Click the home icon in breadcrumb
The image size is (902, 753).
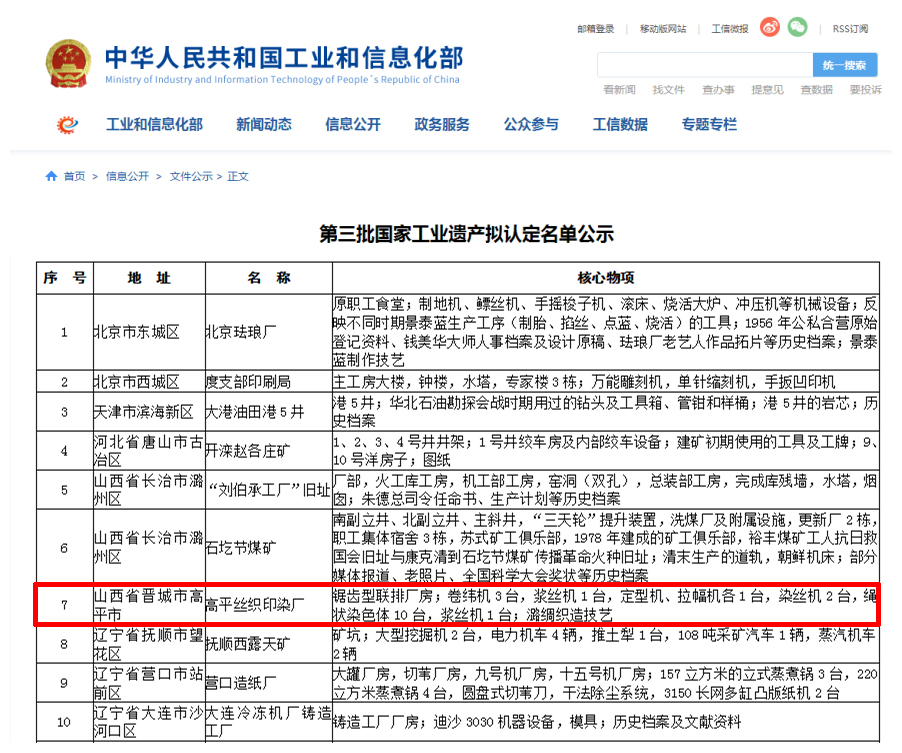pyautogui.click(x=51, y=176)
